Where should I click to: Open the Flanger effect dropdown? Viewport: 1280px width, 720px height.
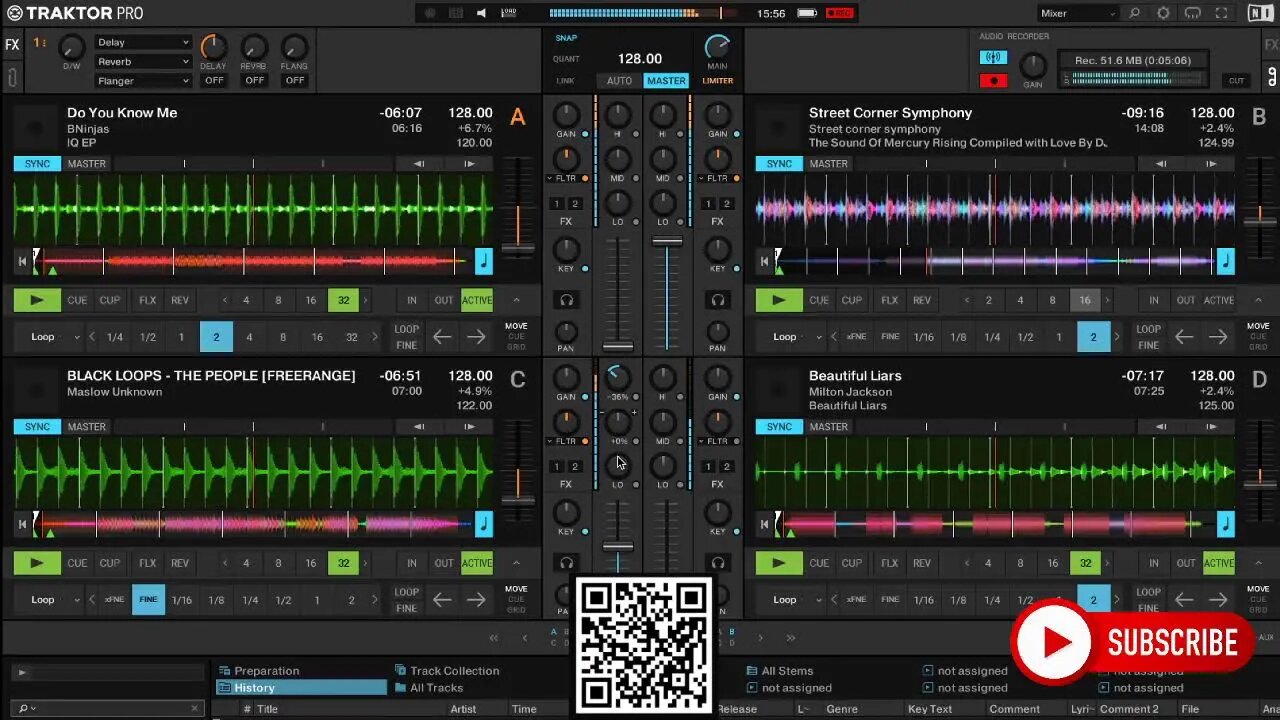(x=143, y=81)
